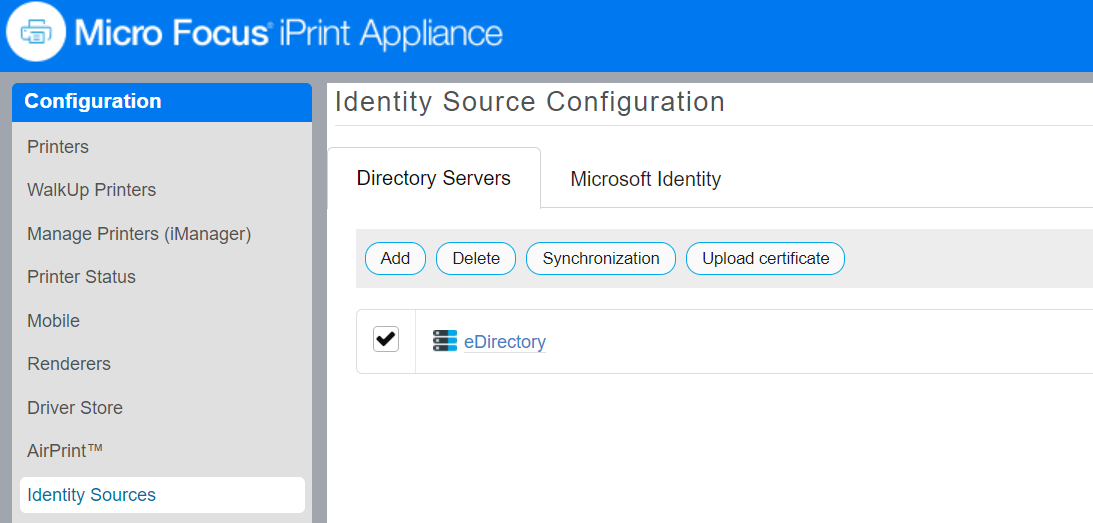Click the iPrint printer logo icon

pos(36,33)
